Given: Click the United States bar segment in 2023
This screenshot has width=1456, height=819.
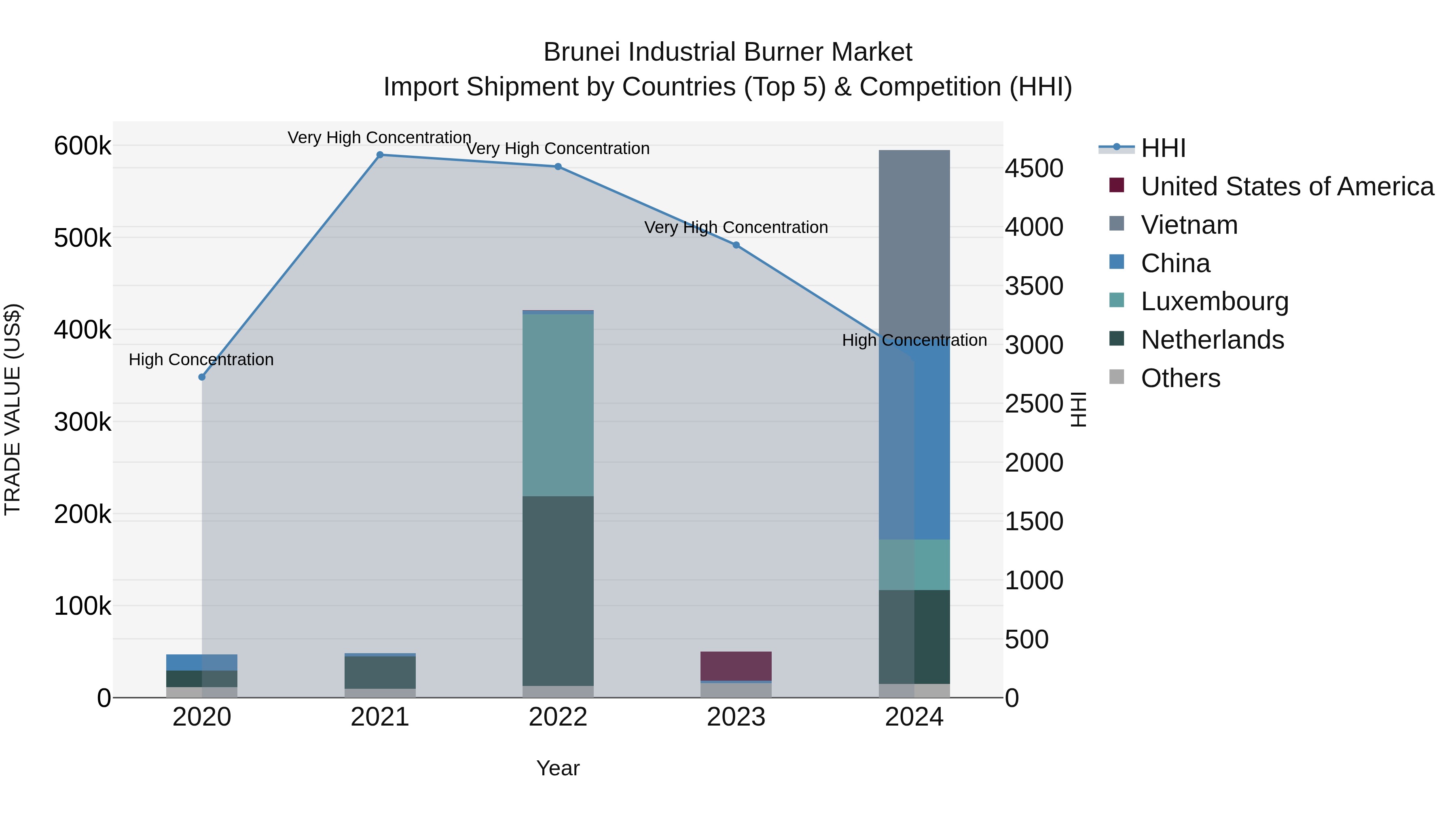Looking at the screenshot, I should (736, 667).
